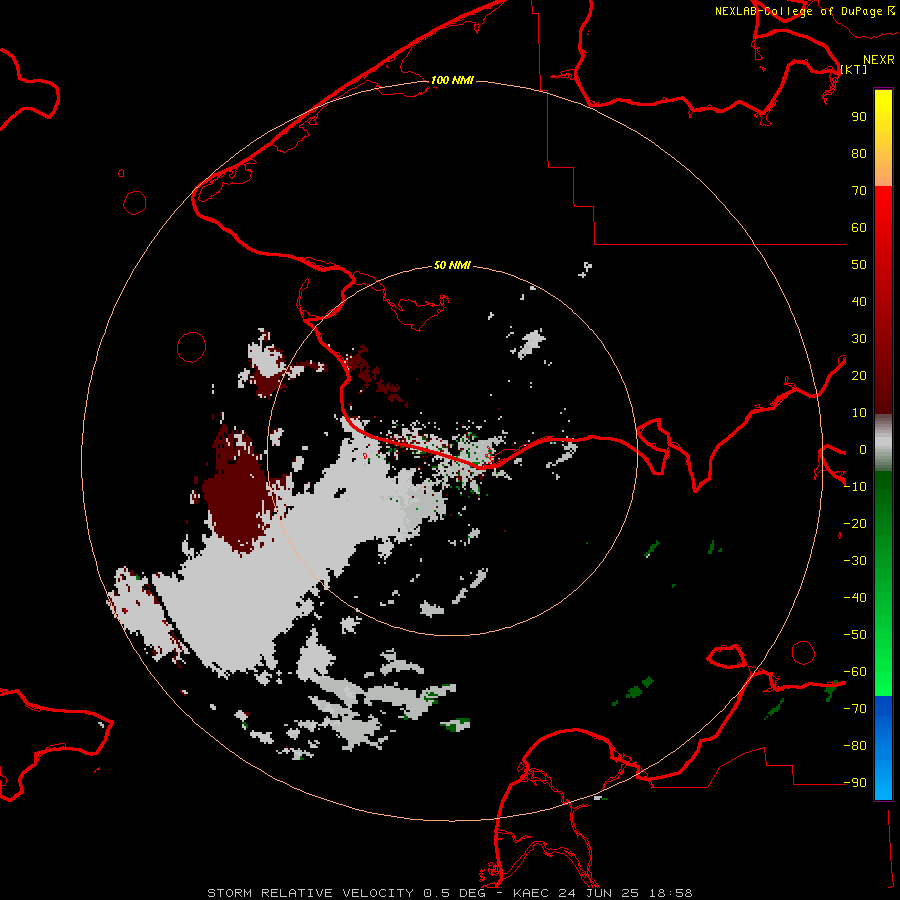The width and height of the screenshot is (900, 900).
Task: Pick the blue bottom segment of color bar
Action: (883, 748)
